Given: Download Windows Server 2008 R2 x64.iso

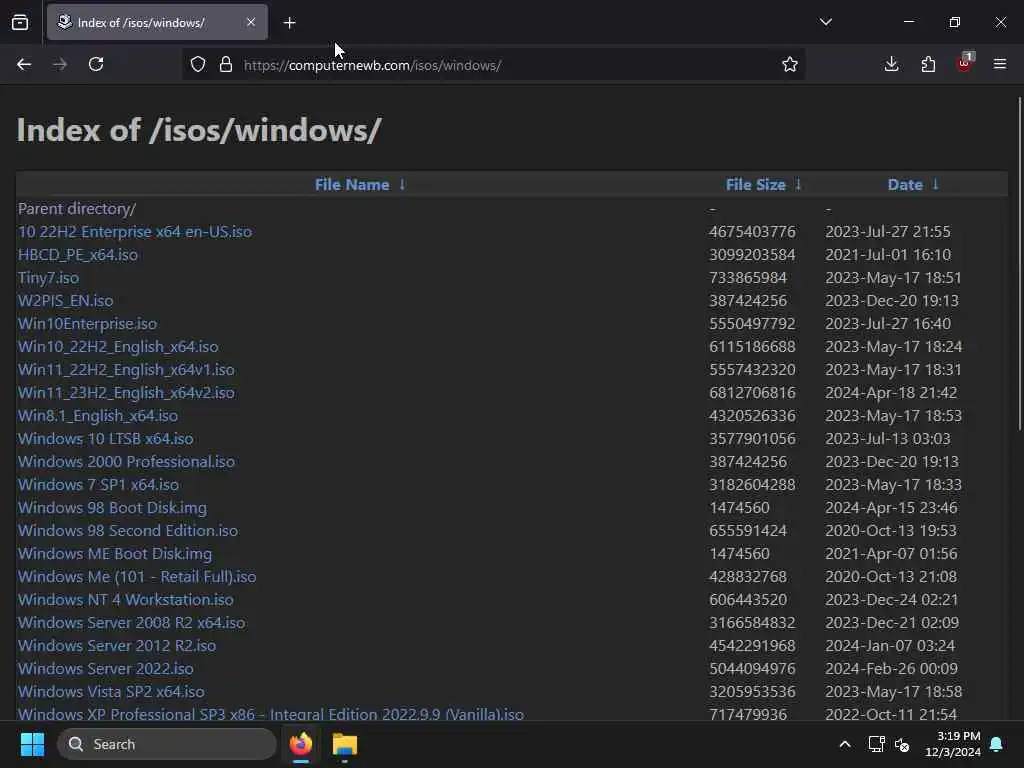Looking at the screenshot, I should [x=131, y=622].
